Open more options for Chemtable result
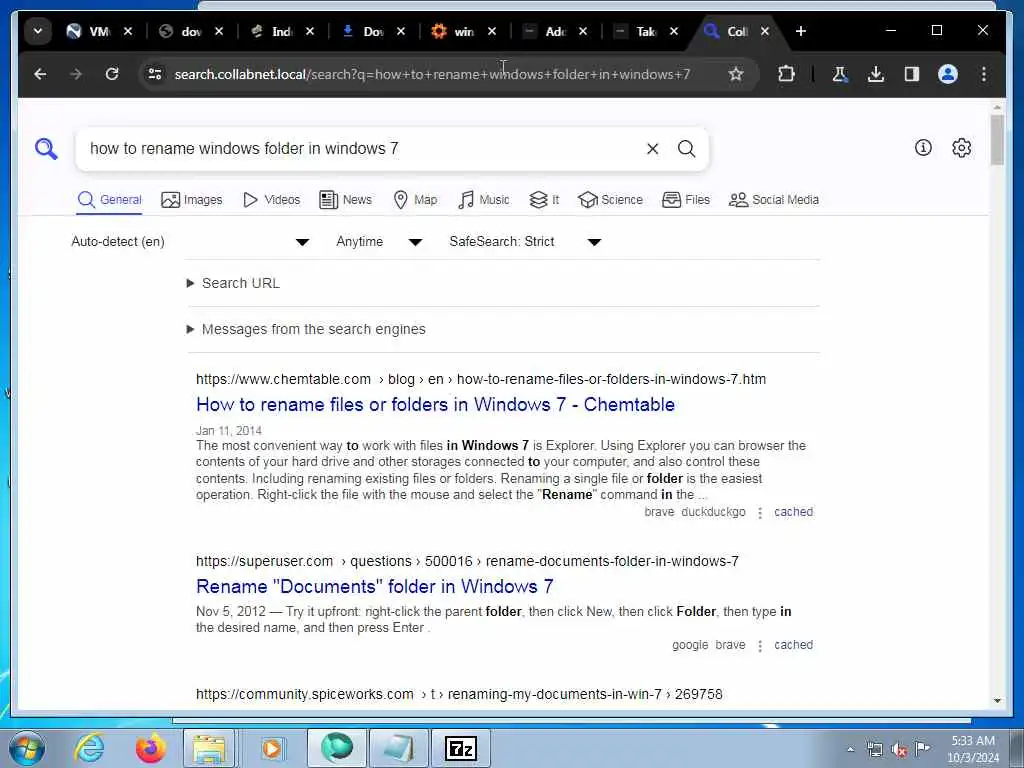1024x768 pixels. click(760, 513)
